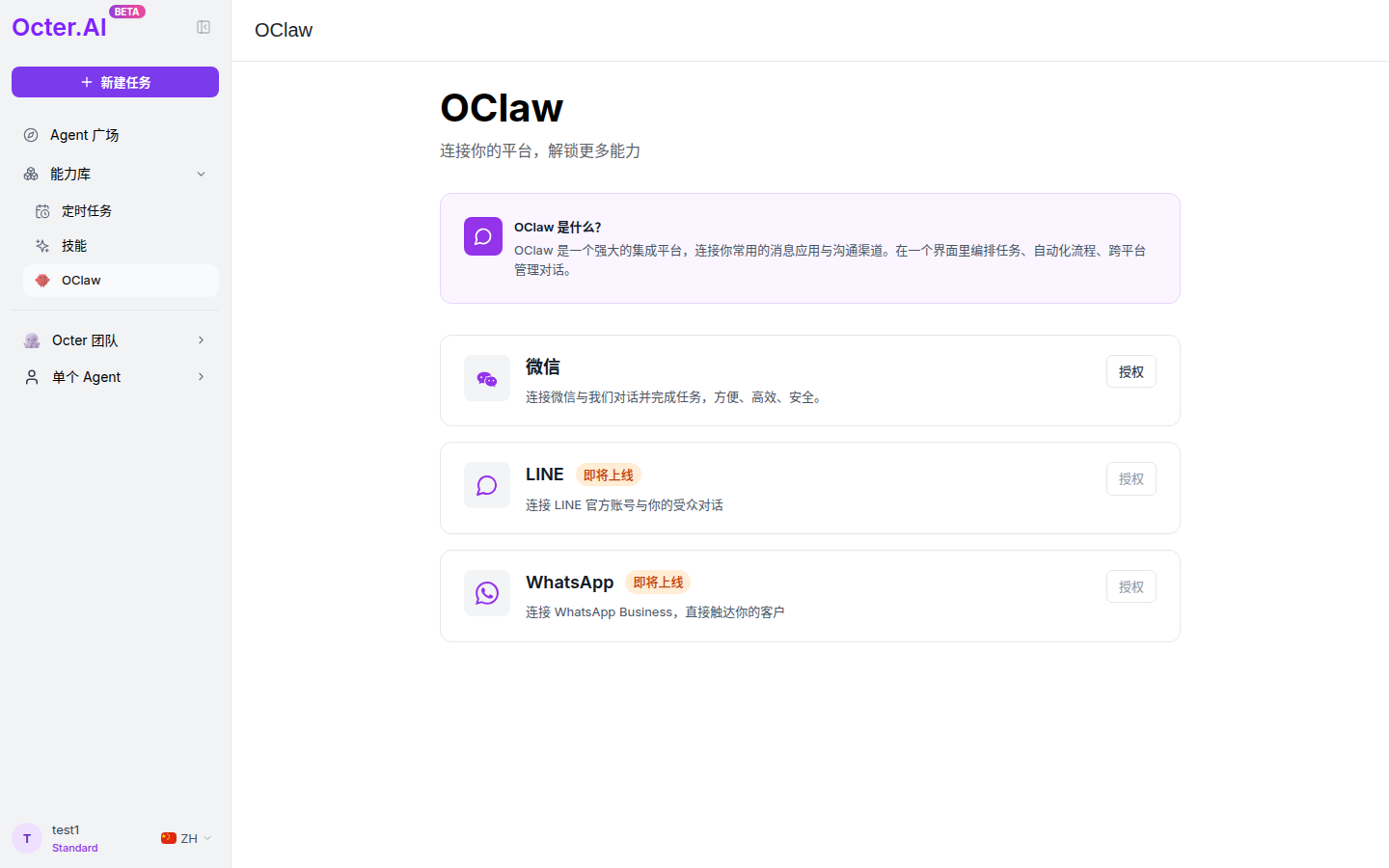
Task: Click the LINE card title
Action: click(545, 475)
